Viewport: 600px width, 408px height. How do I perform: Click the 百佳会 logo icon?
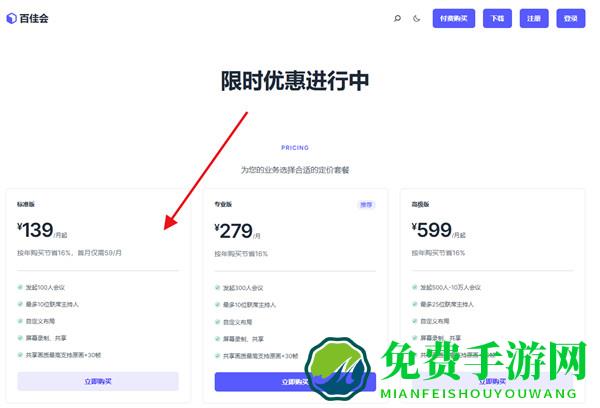click(11, 18)
